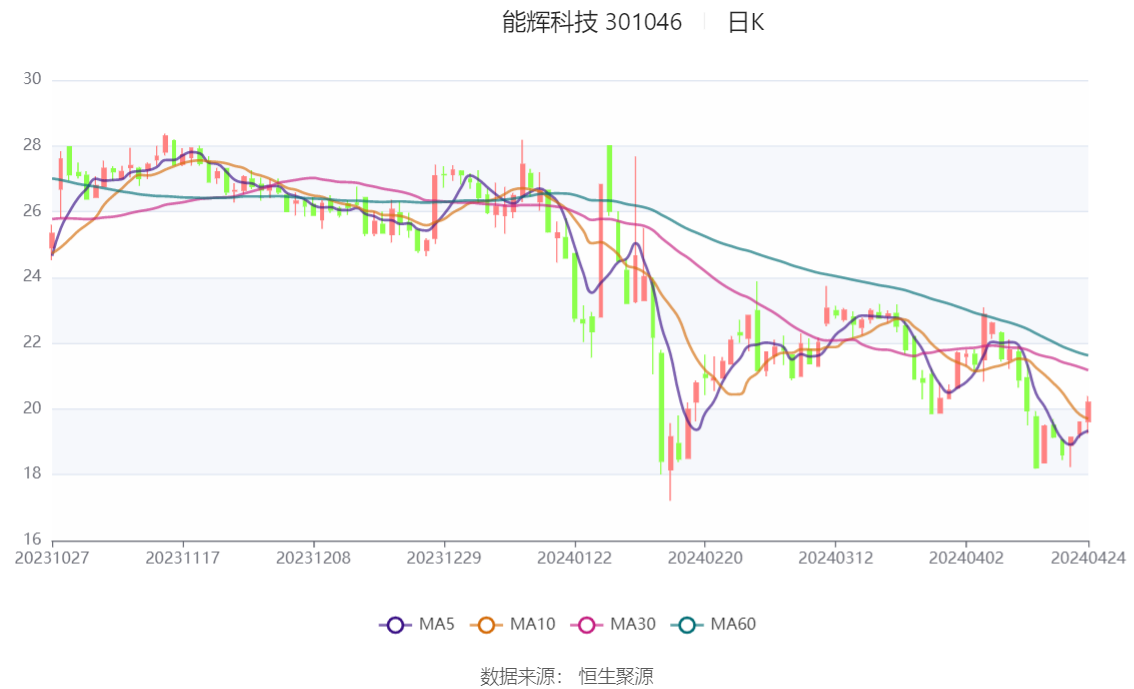Disable the MA60 line via its text label
1134x689 pixels.
tap(733, 625)
